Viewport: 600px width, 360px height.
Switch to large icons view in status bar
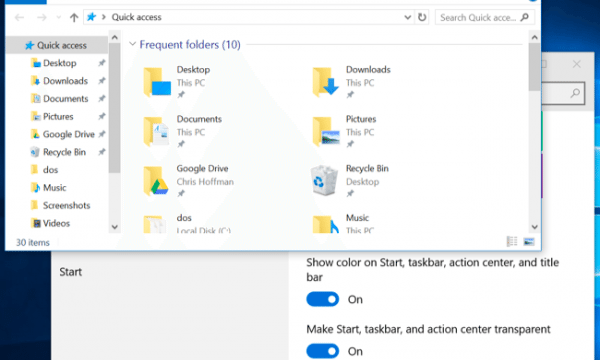coord(529,241)
